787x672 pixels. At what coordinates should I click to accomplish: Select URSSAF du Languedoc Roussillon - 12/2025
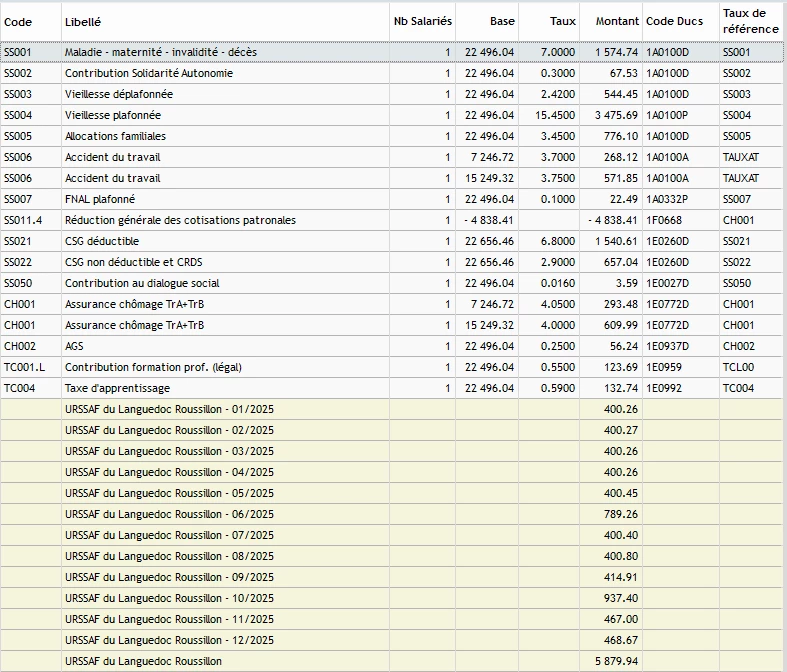[x=391, y=641]
